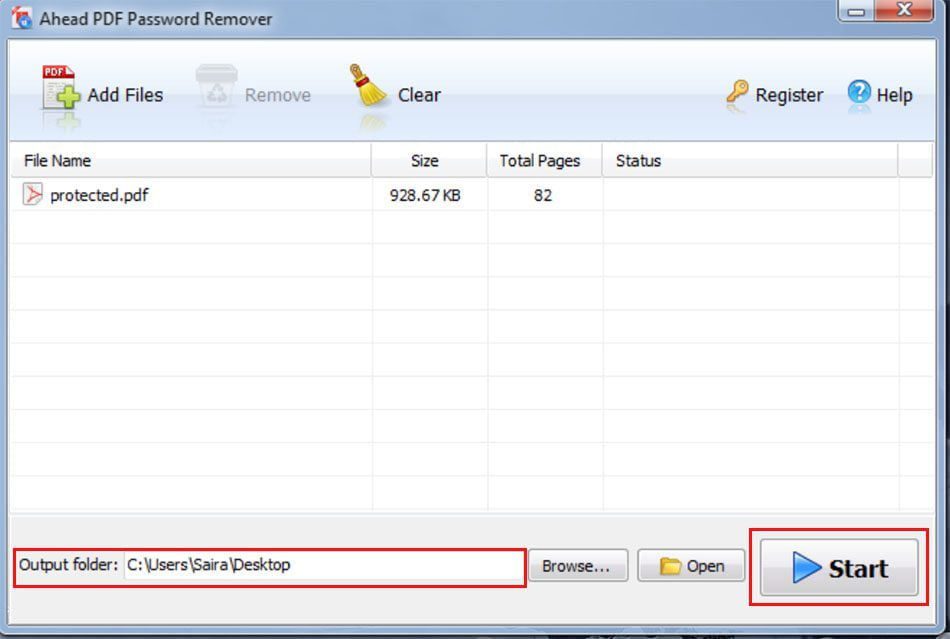The image size is (950, 639).
Task: Click the Remove recycle bin icon
Action: click(216, 85)
